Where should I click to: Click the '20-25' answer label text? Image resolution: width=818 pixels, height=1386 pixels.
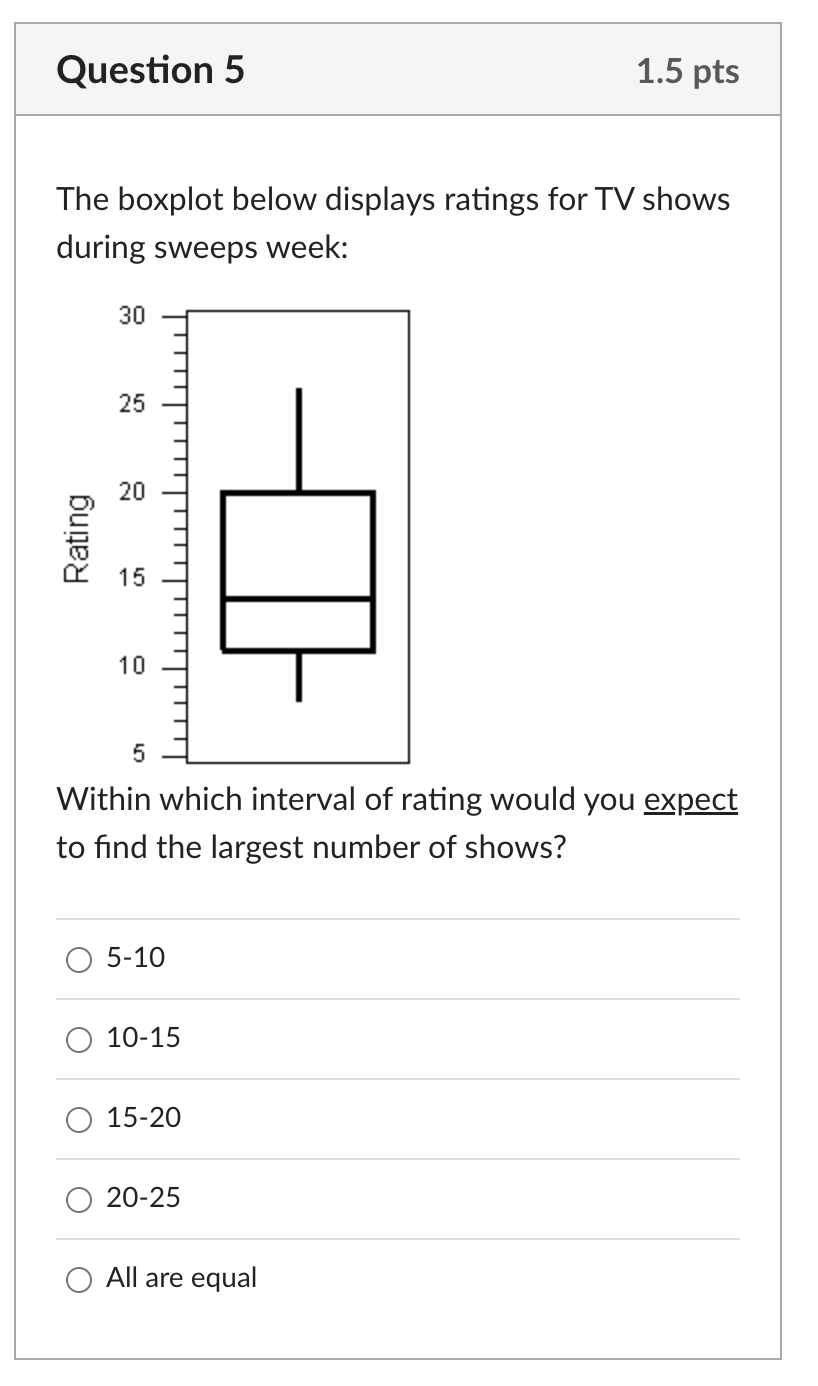point(142,1199)
